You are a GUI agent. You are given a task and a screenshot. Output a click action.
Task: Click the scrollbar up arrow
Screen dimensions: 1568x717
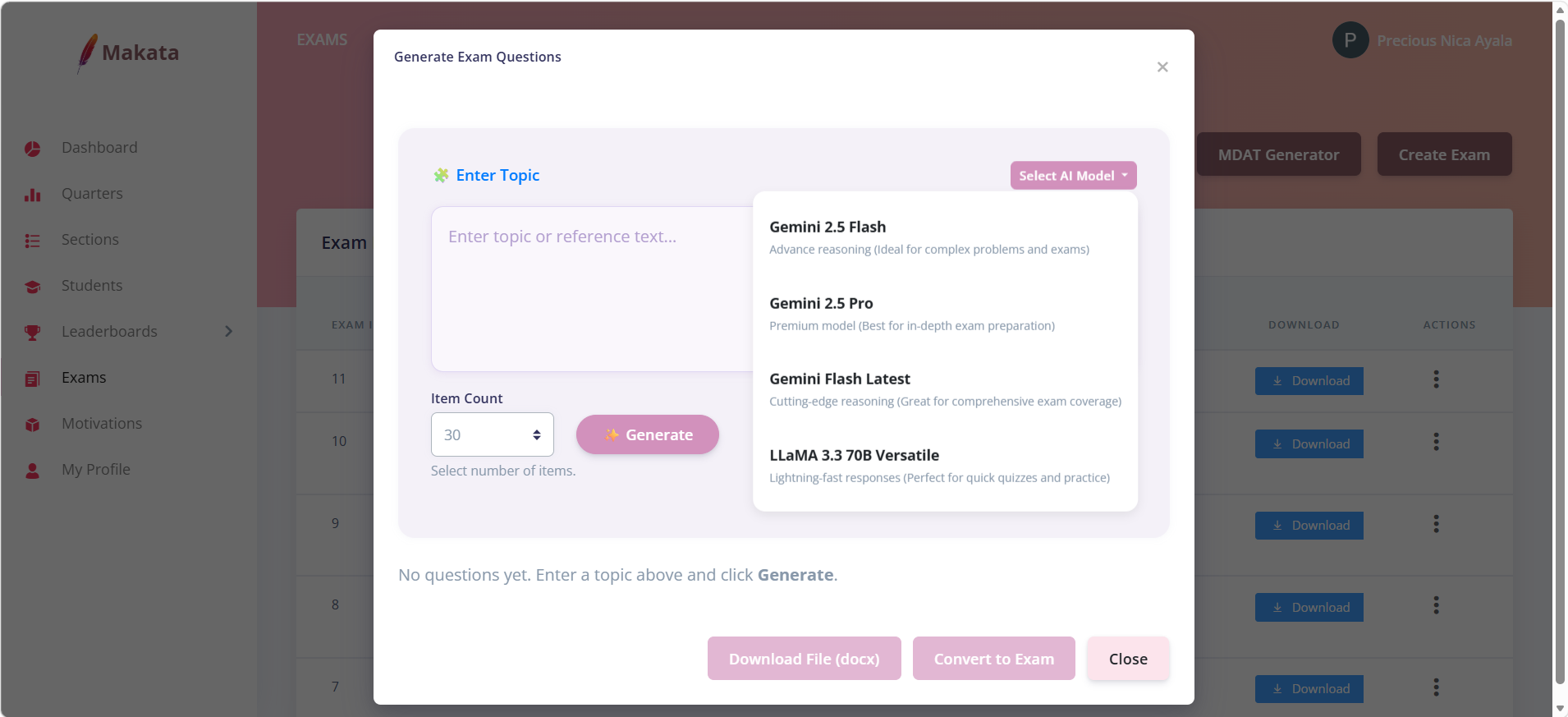click(1560, 9)
